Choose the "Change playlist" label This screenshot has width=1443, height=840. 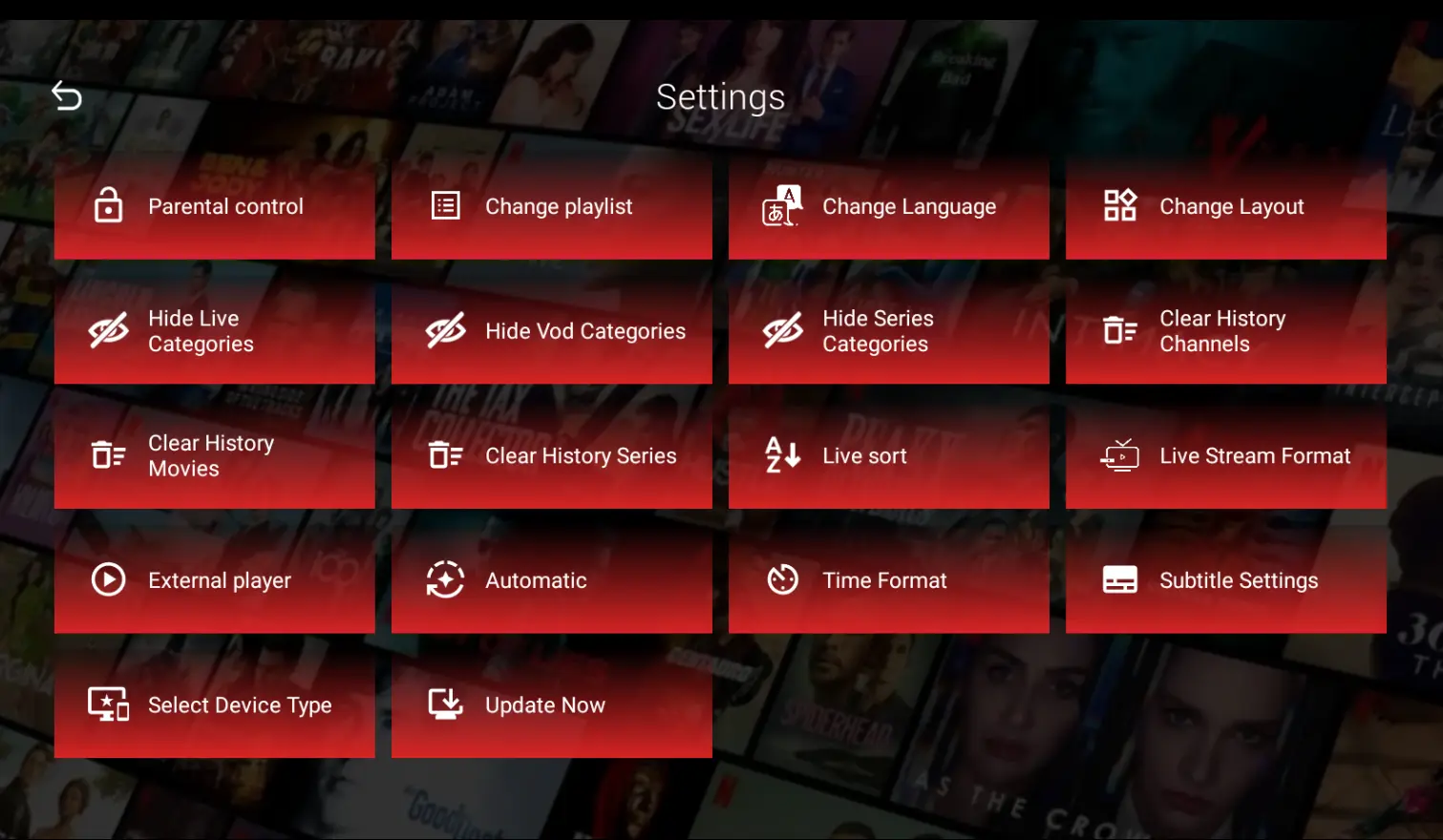[x=559, y=206]
